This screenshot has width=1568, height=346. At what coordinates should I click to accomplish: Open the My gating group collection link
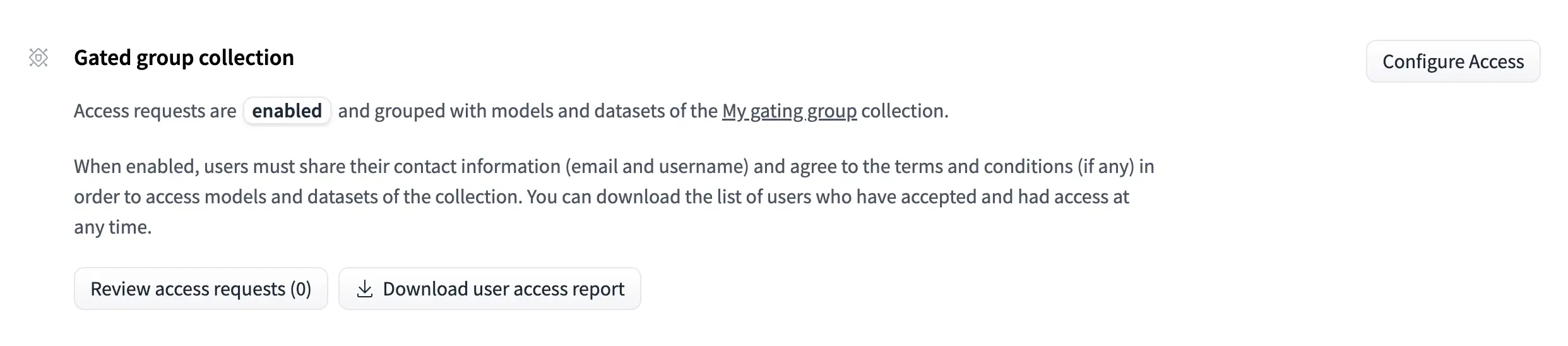tap(789, 111)
